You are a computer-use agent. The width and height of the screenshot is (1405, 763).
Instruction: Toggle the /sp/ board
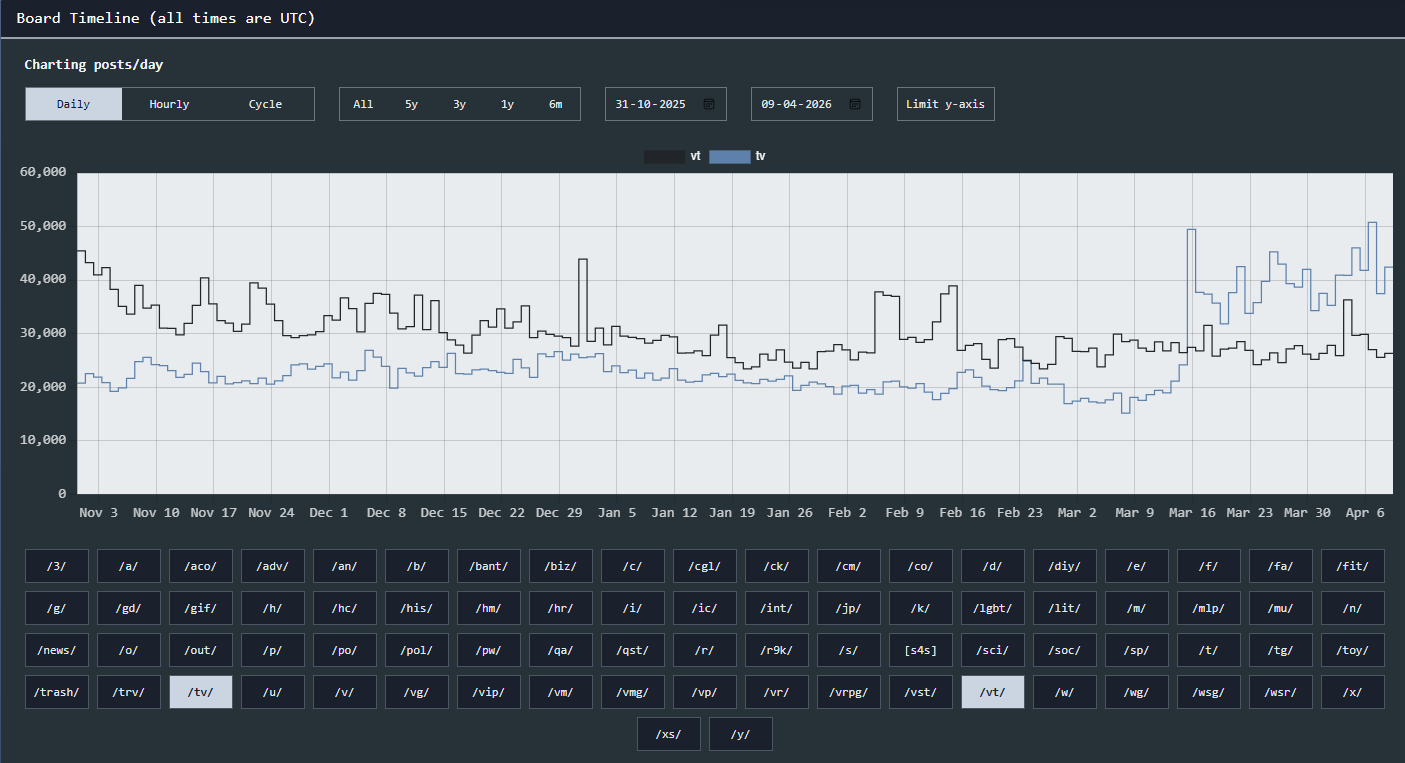tap(1137, 650)
